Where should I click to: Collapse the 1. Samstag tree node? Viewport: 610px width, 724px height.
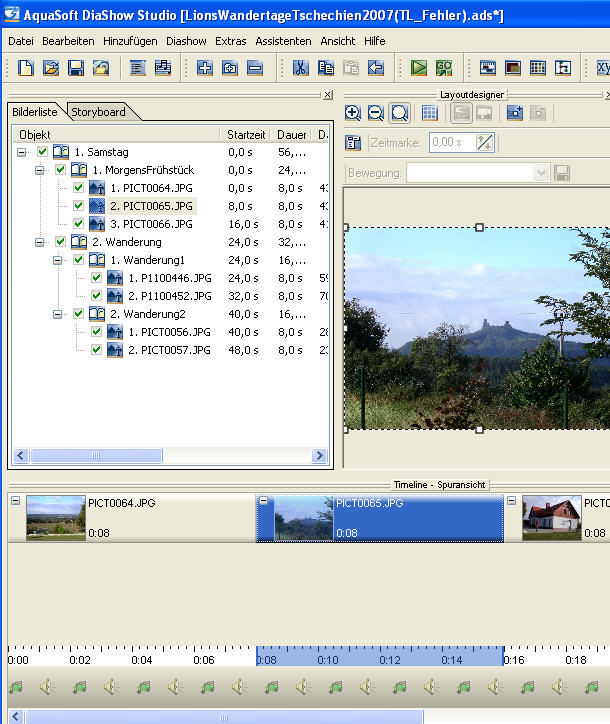click(x=22, y=152)
